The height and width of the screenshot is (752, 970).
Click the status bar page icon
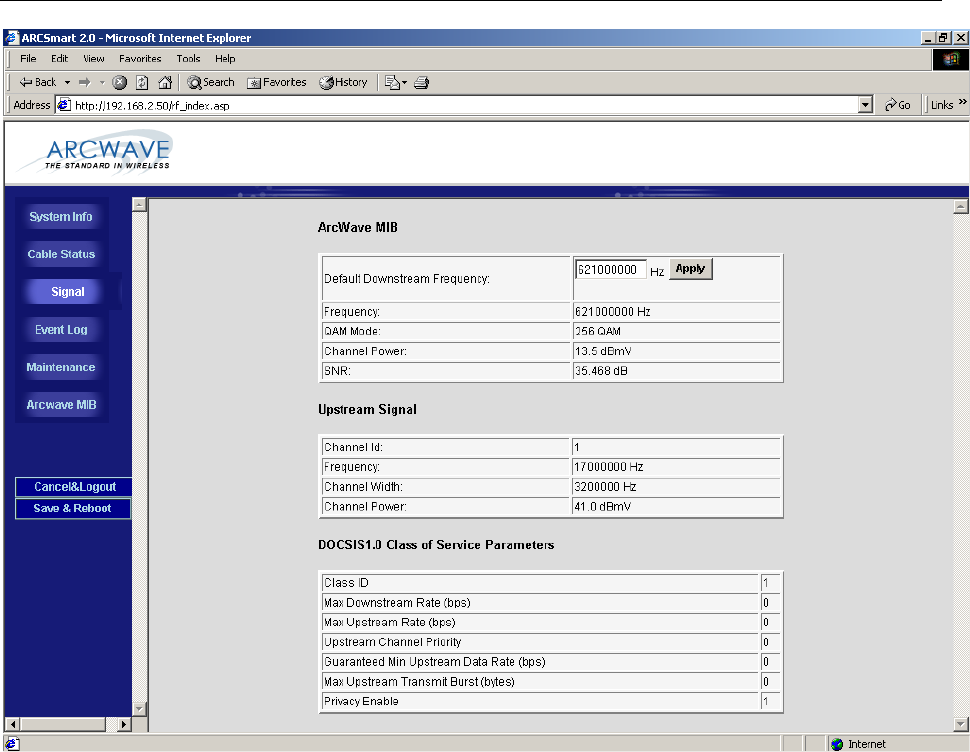[x=12, y=744]
